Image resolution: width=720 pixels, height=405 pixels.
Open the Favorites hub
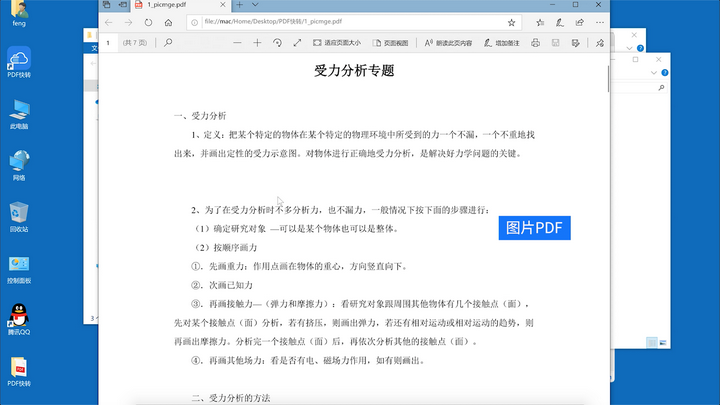pos(540,22)
